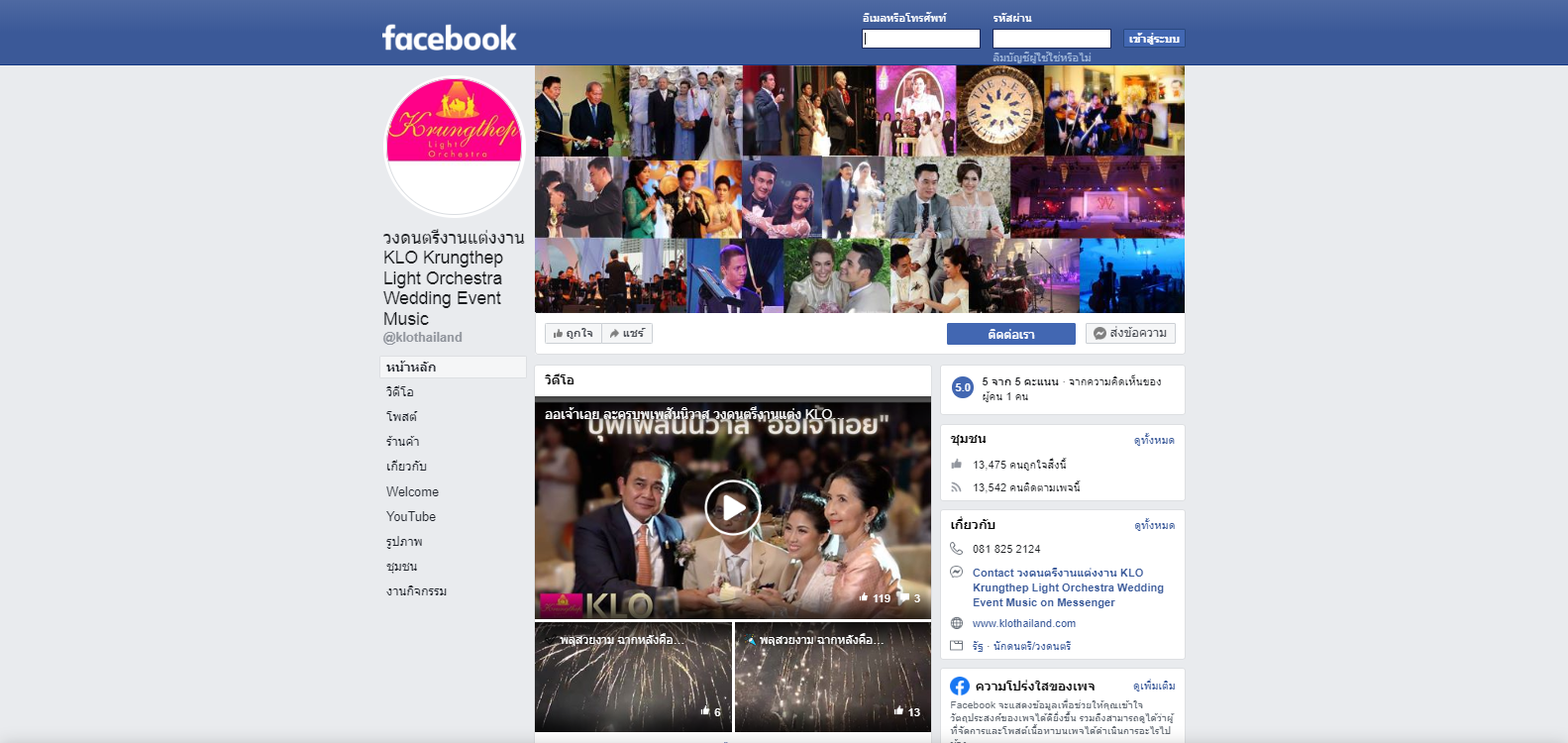Open เกี่ยวกับ in the page sidebar
Viewport: 1568px width, 743px height.
click(407, 467)
